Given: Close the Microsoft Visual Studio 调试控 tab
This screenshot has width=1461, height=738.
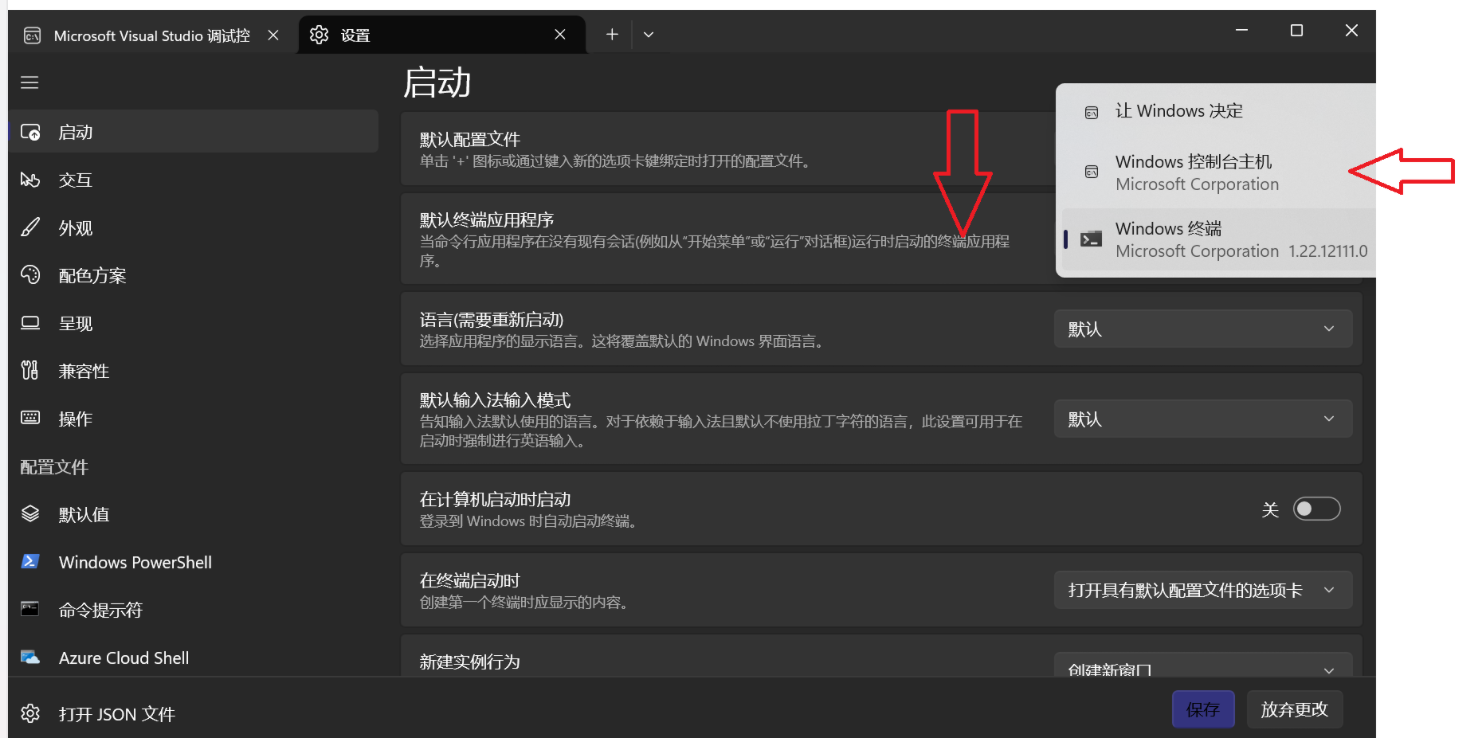Looking at the screenshot, I should pyautogui.click(x=273, y=35).
